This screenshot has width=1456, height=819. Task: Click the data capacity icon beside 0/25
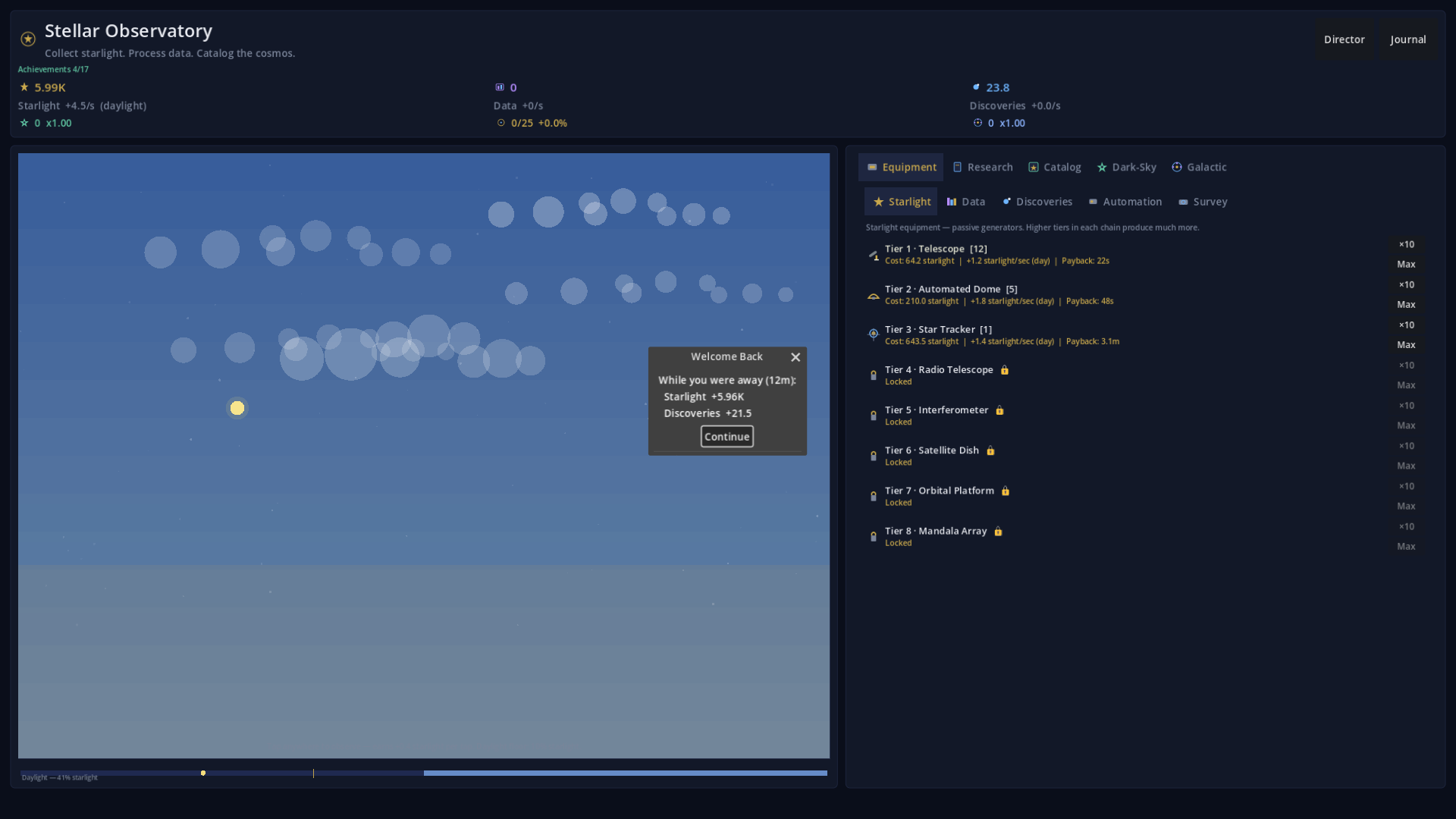501,123
